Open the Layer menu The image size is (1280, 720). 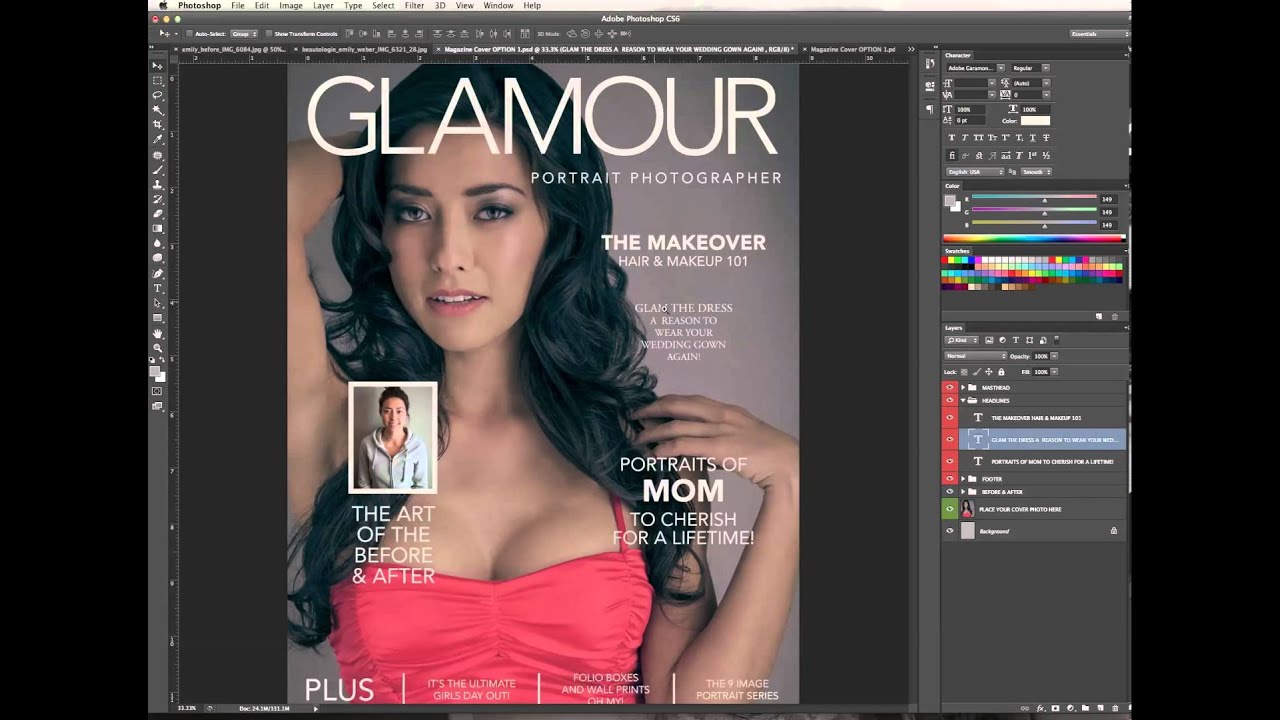coord(323,5)
